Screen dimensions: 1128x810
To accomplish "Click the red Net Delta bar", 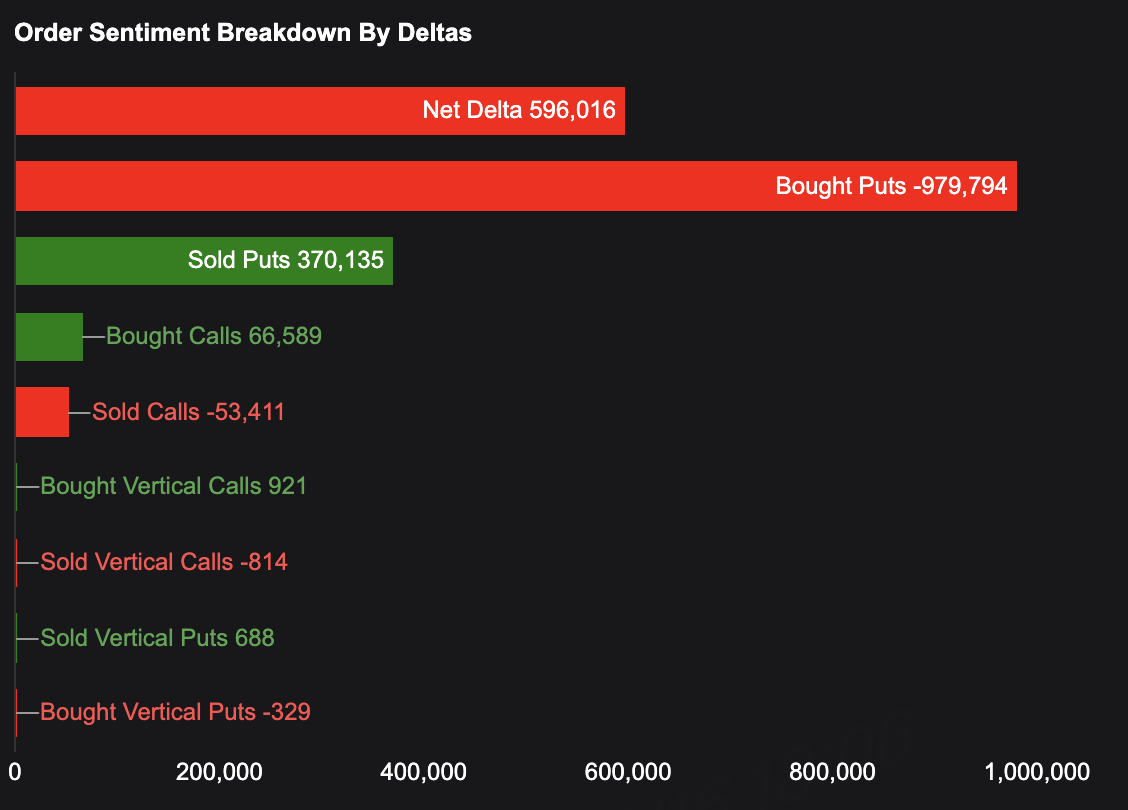I will coord(220,111).
